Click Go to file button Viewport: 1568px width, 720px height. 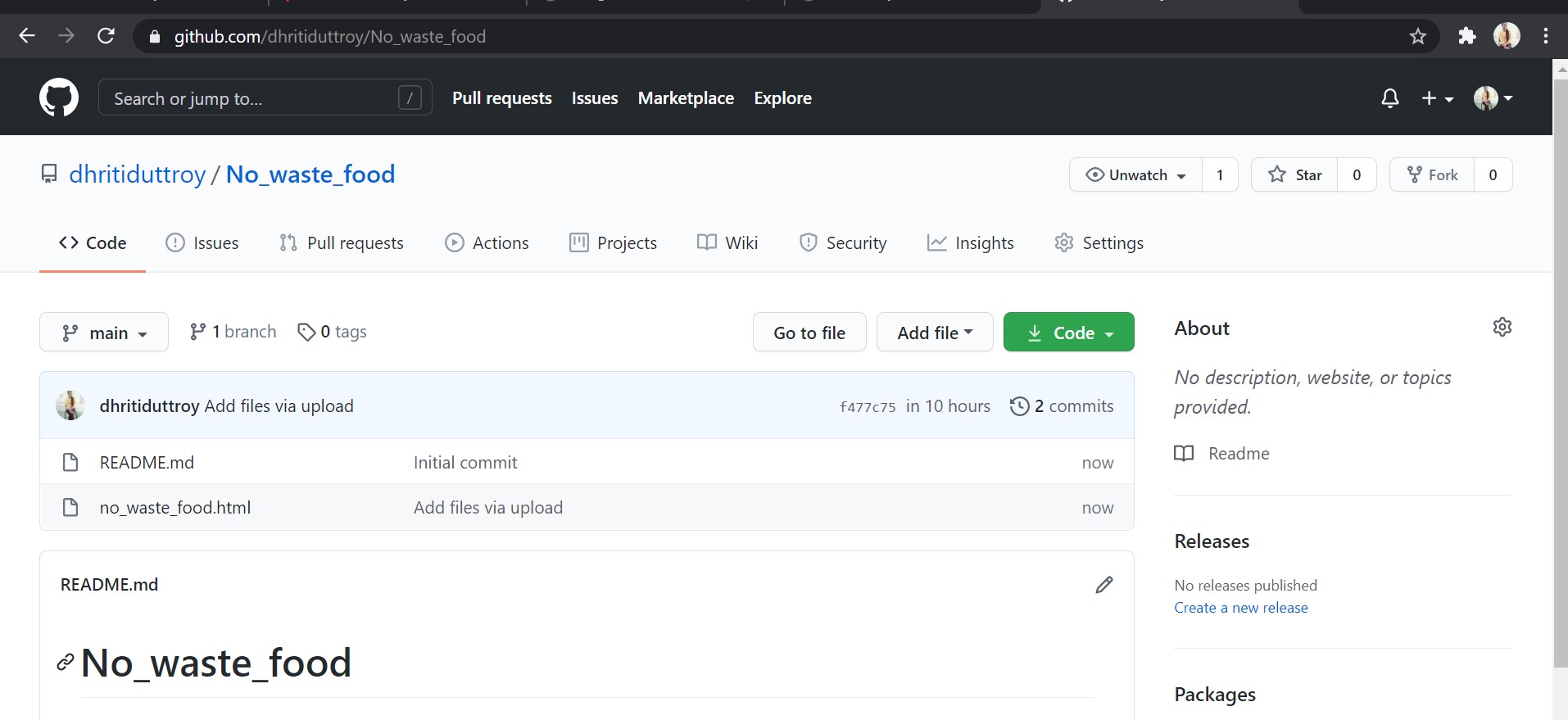pyautogui.click(x=809, y=332)
